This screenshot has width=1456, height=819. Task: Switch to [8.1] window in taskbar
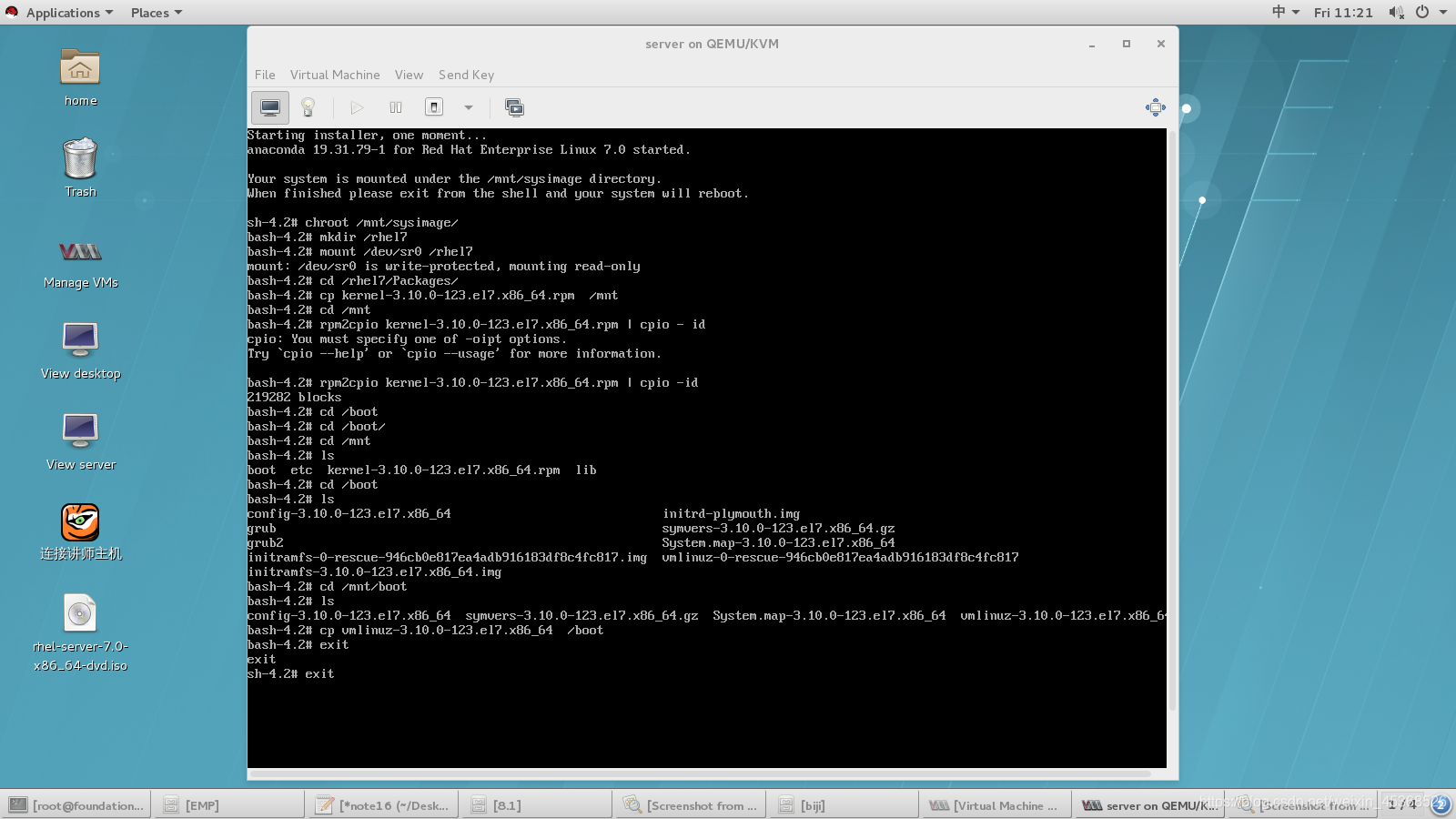click(x=536, y=805)
